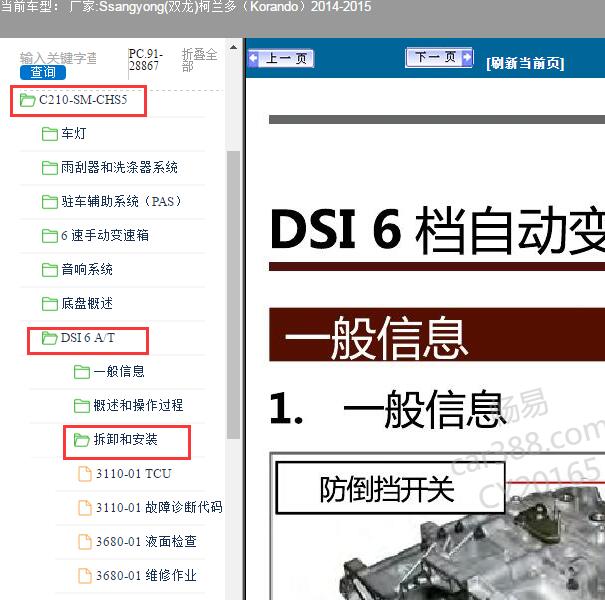This screenshot has height=600, width=605.
Task: Go to next page with 下一页
Action: coord(439,57)
